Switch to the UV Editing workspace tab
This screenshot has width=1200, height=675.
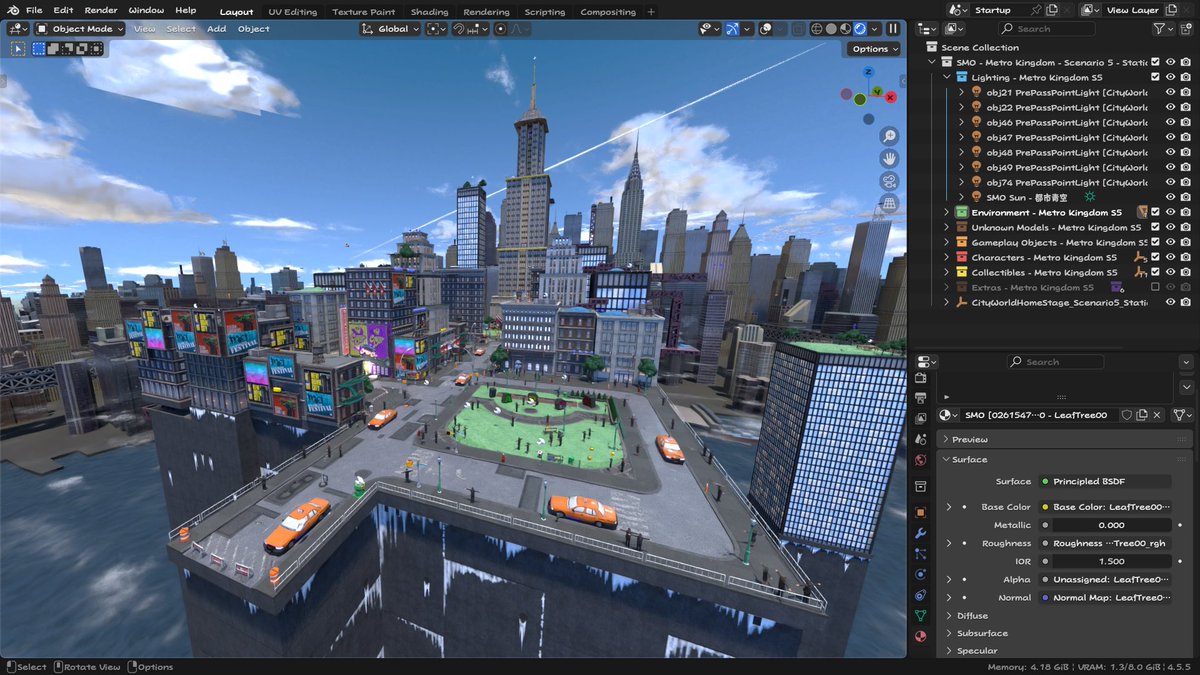point(293,12)
